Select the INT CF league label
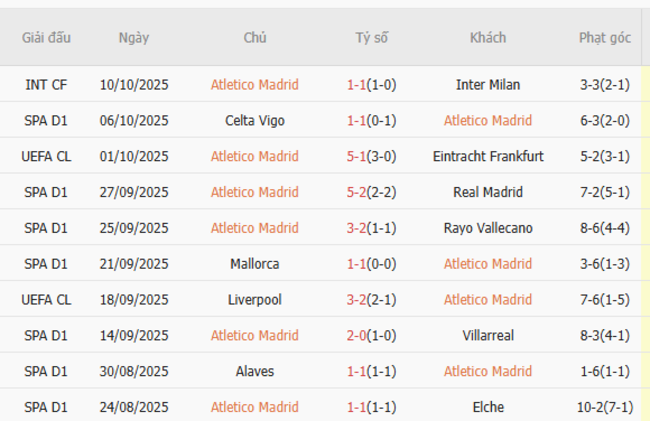The image size is (650, 421). (x=47, y=85)
